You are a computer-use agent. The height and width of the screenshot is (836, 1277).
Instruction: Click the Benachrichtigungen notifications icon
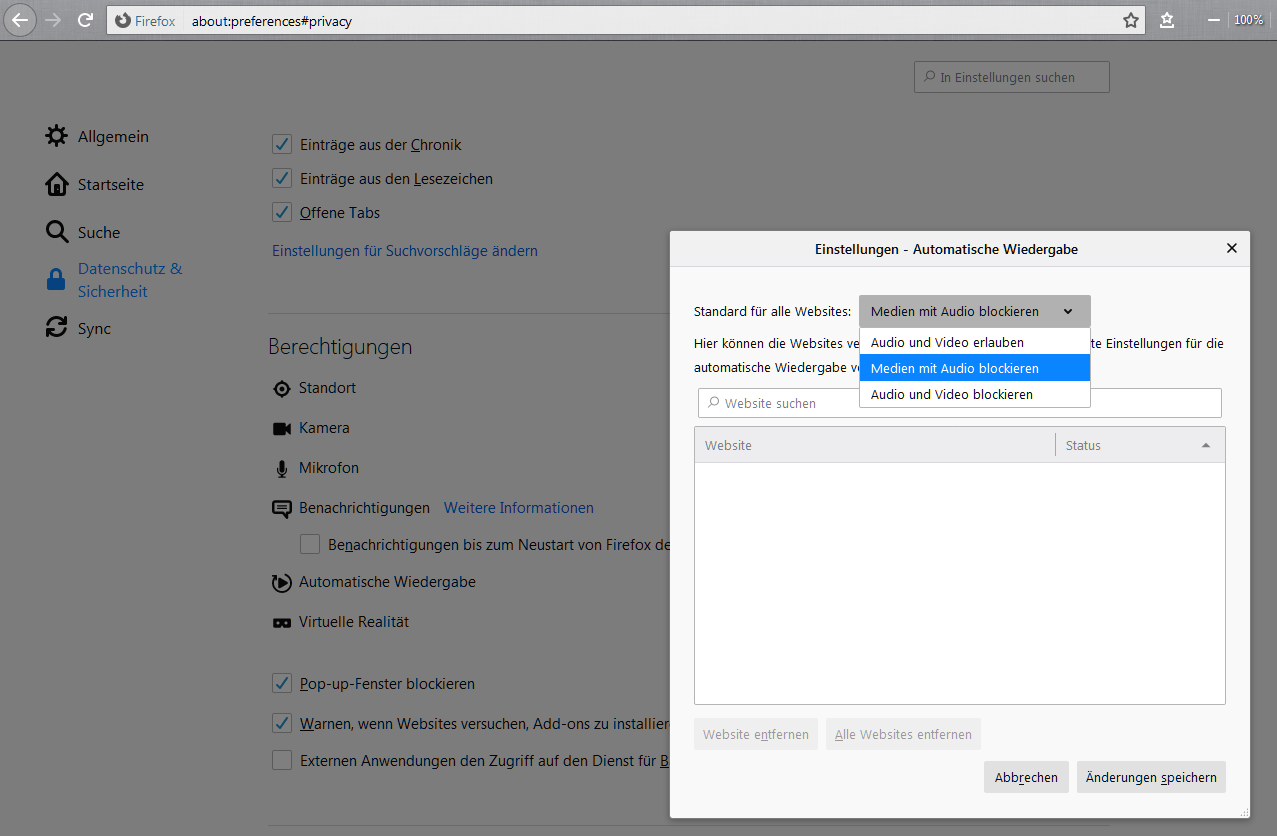(x=282, y=508)
